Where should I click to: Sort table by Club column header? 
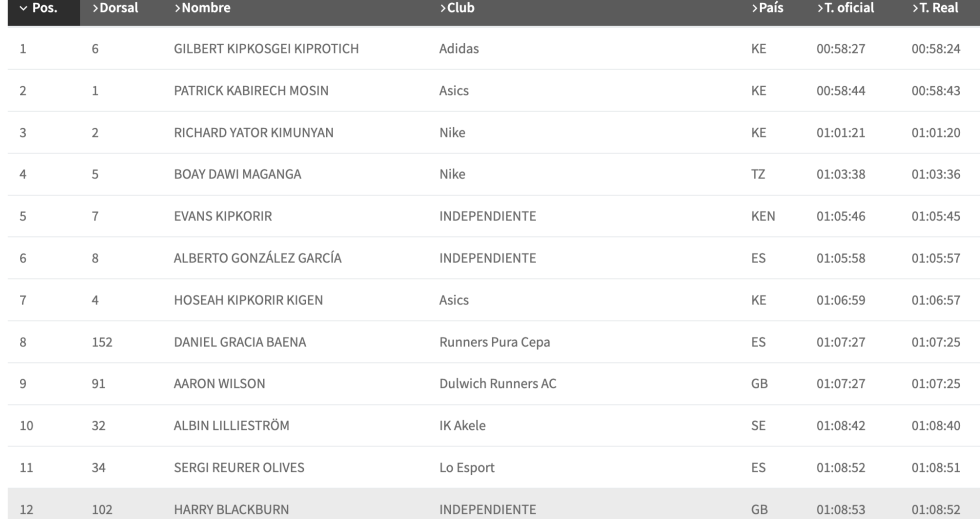tap(457, 9)
